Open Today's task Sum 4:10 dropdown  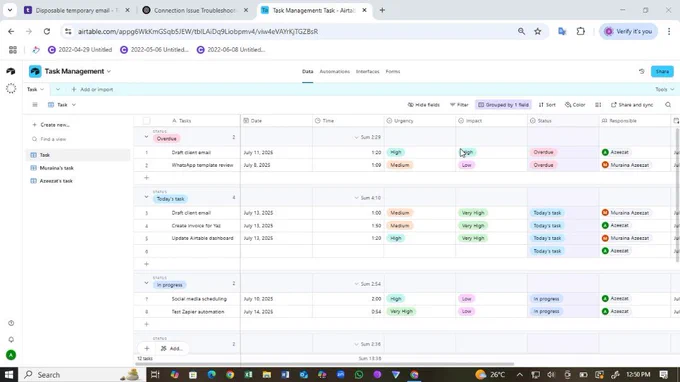tap(367, 198)
